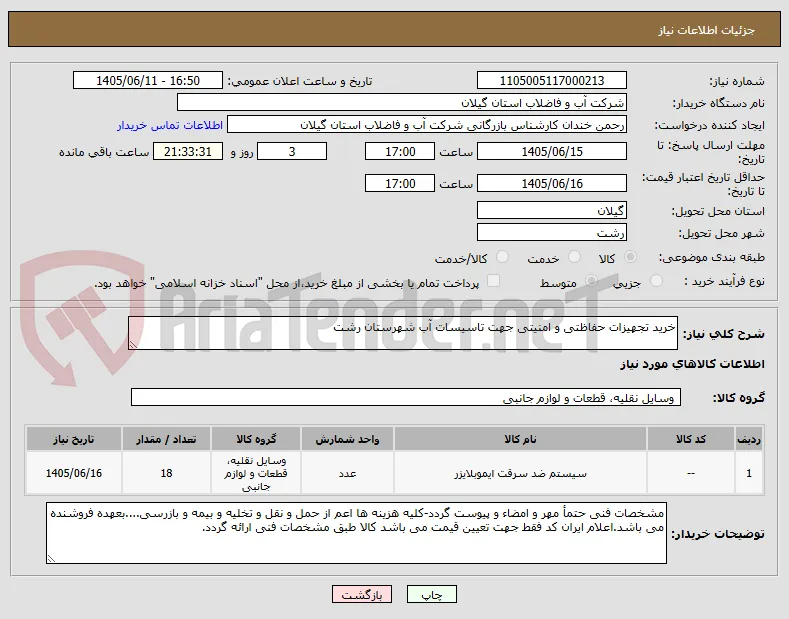This screenshot has height=619, width=789.
Task: Click the شماره نیاز field 1105005117000213
Action: tap(551, 81)
